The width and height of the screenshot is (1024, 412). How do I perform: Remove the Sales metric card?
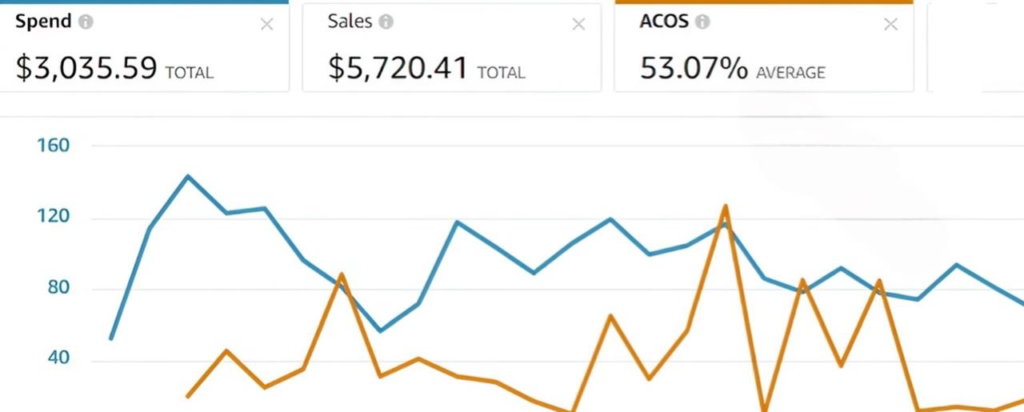[x=579, y=25]
